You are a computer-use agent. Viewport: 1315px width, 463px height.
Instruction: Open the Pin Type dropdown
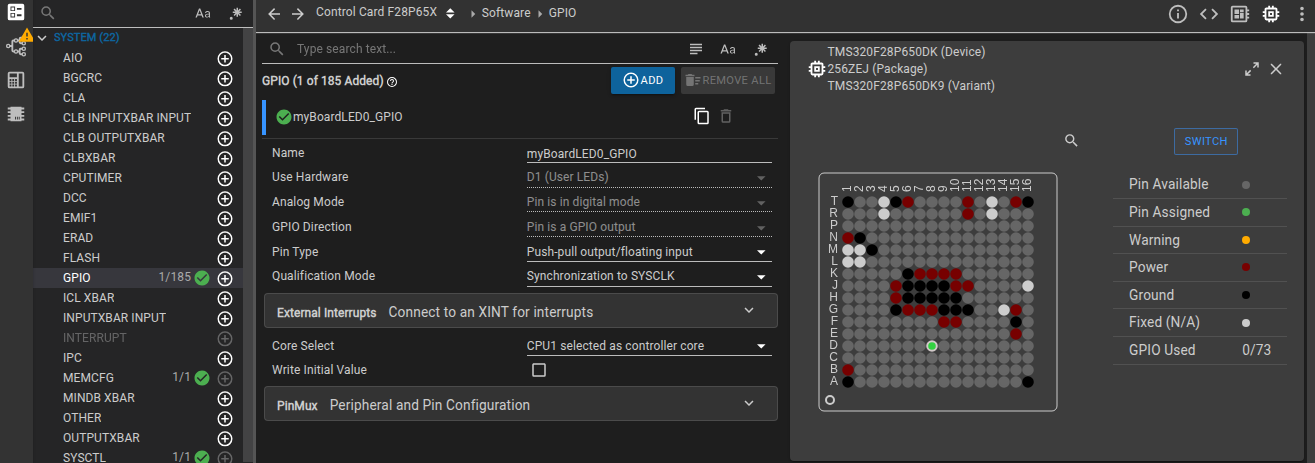click(x=649, y=252)
